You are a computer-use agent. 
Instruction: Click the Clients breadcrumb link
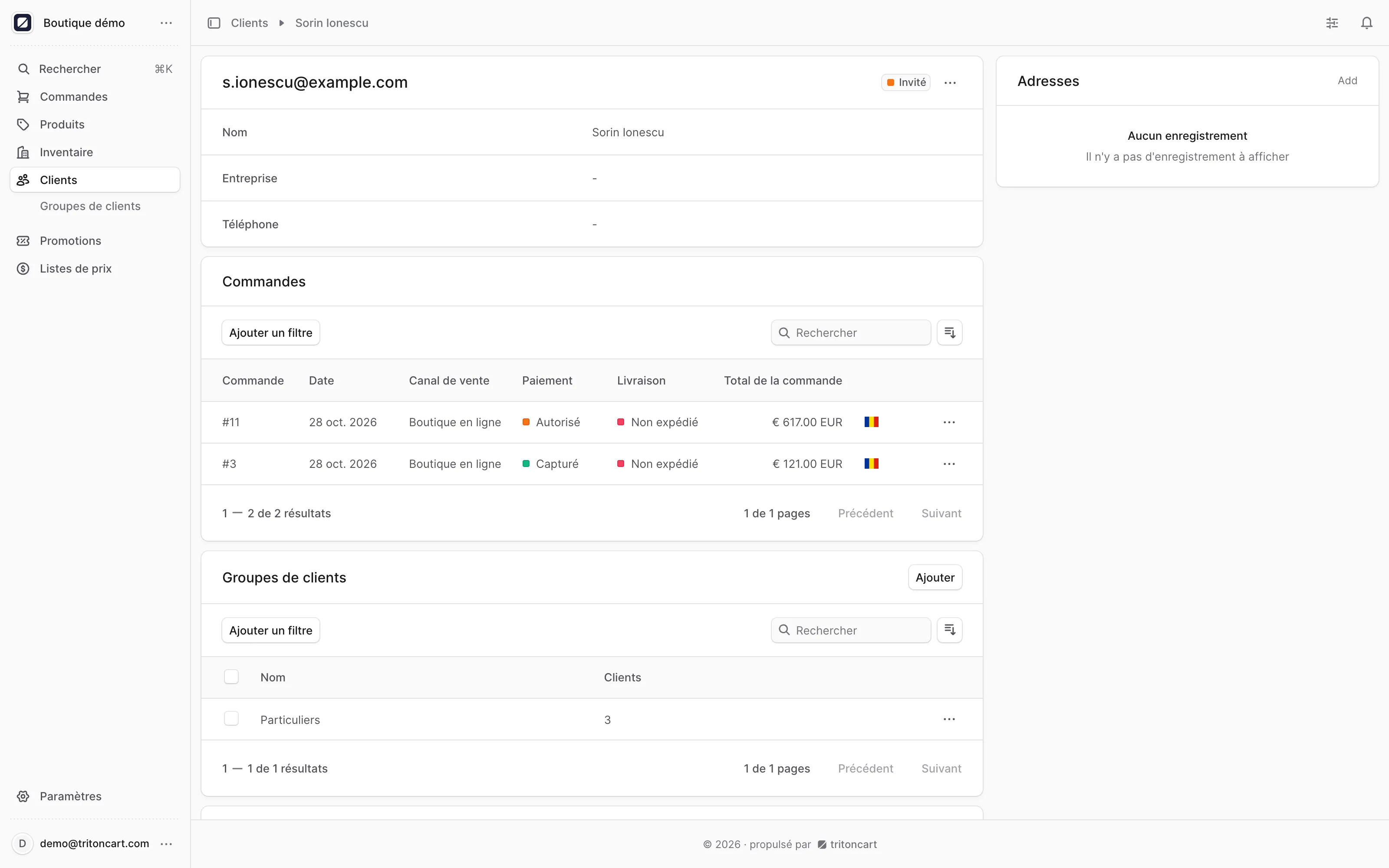tap(249, 23)
